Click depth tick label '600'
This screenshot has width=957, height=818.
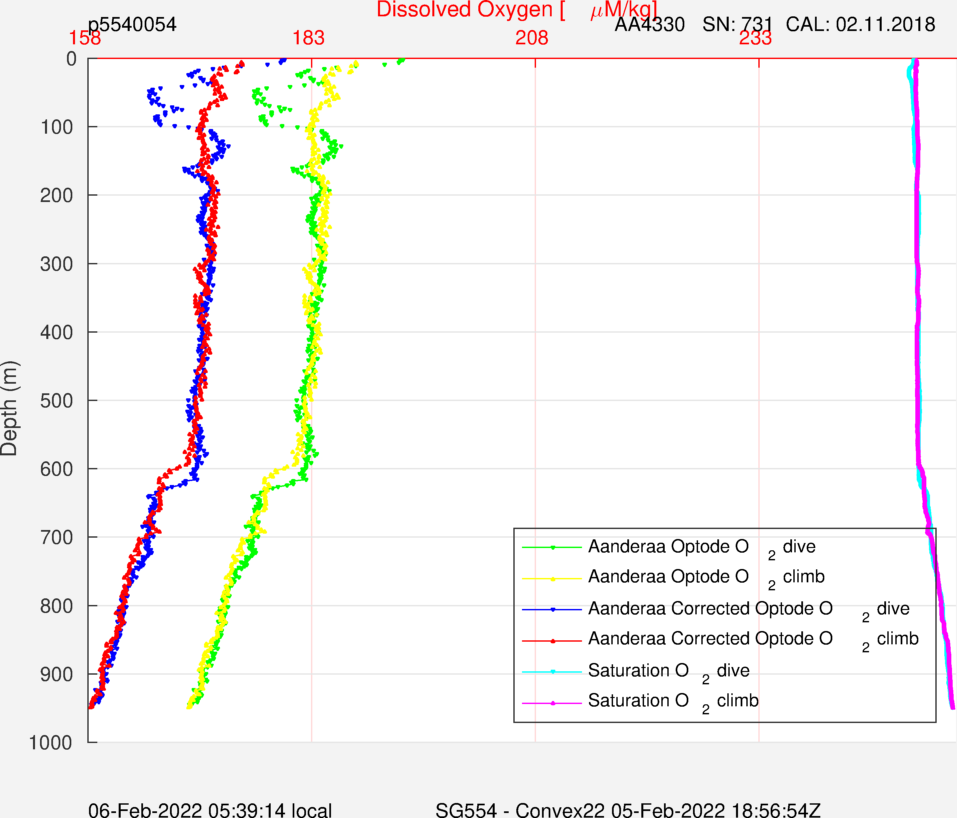pos(57,469)
